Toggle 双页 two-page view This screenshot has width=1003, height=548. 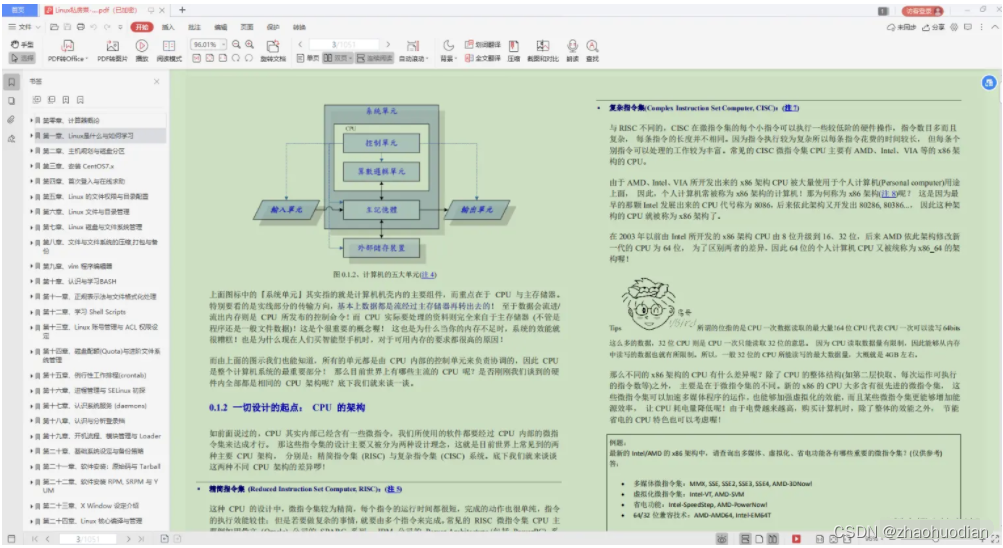(337, 58)
